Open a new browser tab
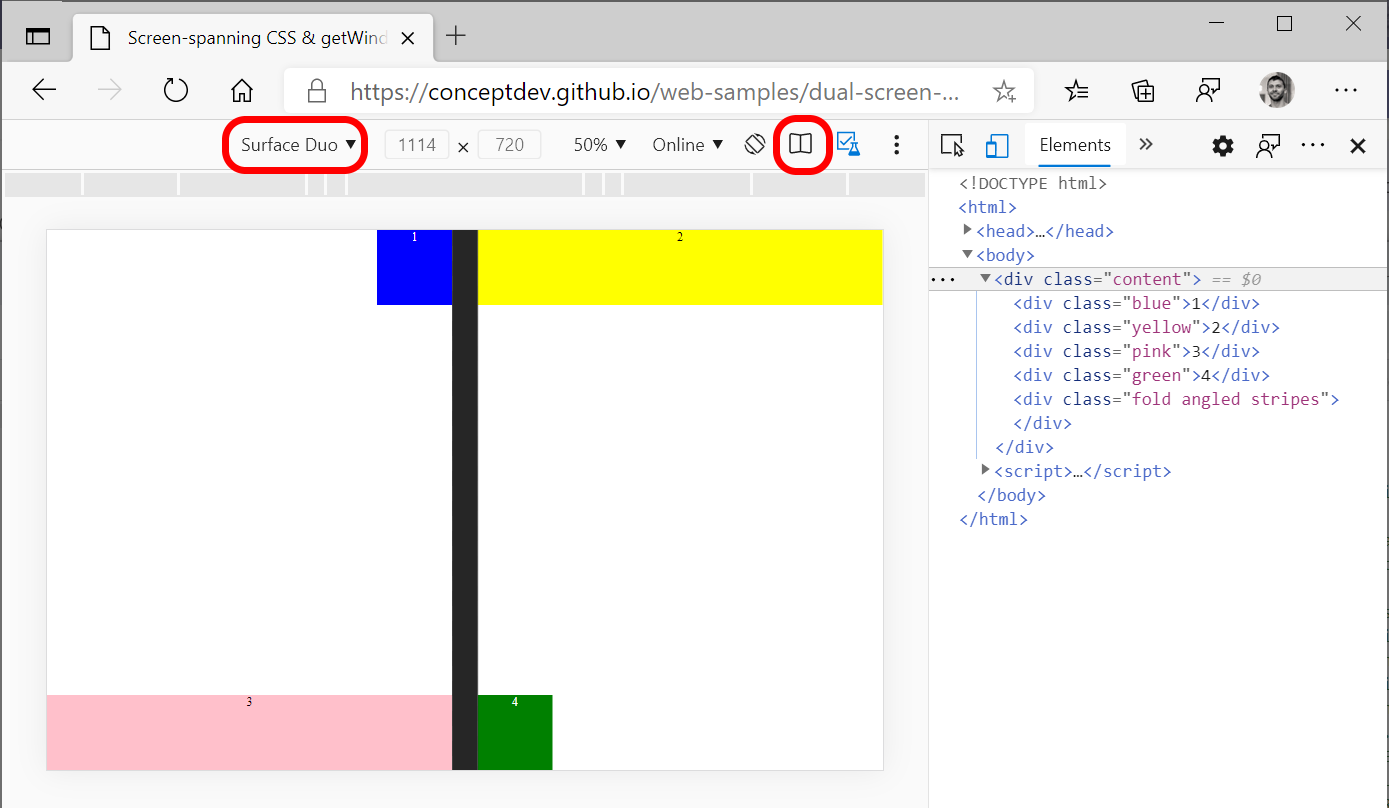Viewport: 1389px width, 808px height. 456,36
